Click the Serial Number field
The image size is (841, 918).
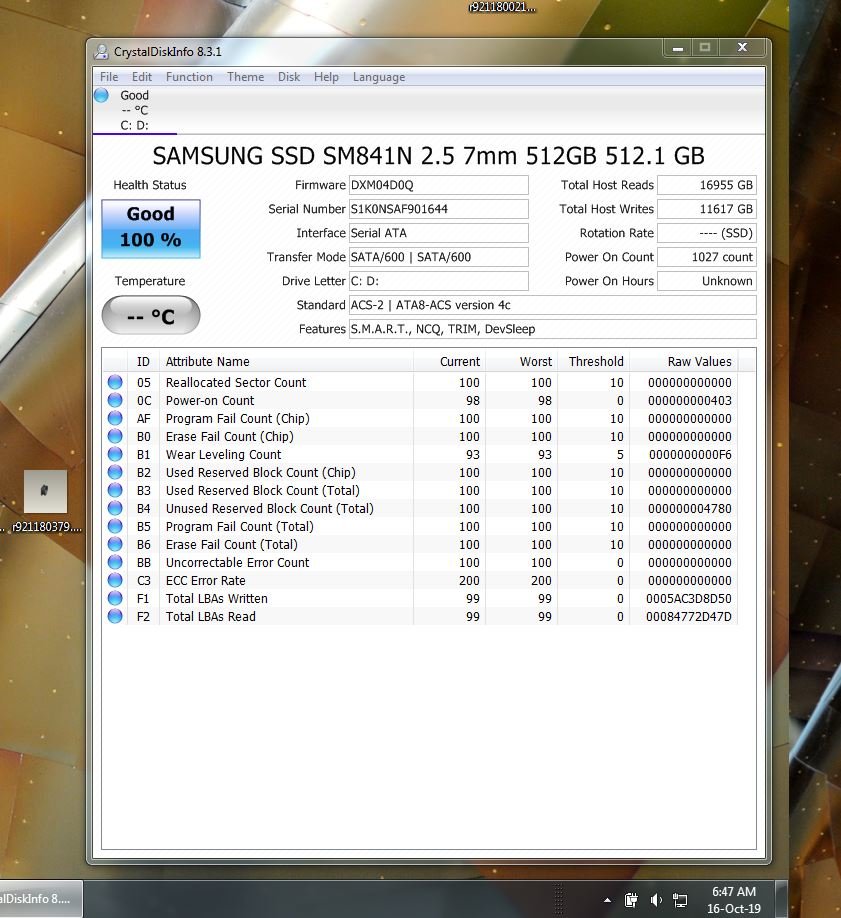point(438,209)
